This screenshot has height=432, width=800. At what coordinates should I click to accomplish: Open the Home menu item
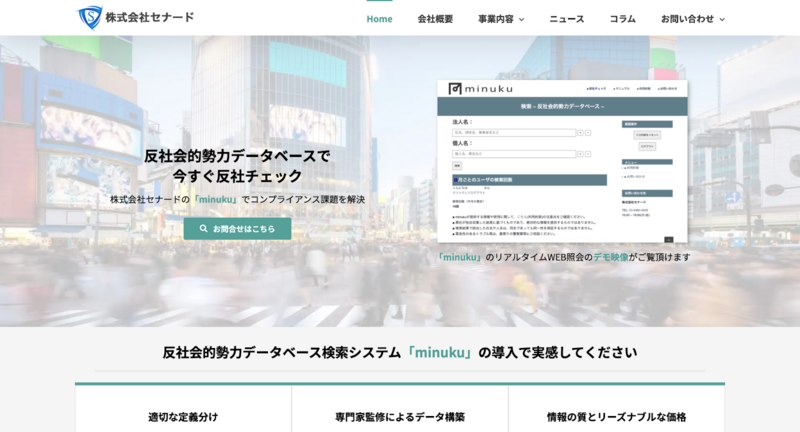tap(380, 19)
